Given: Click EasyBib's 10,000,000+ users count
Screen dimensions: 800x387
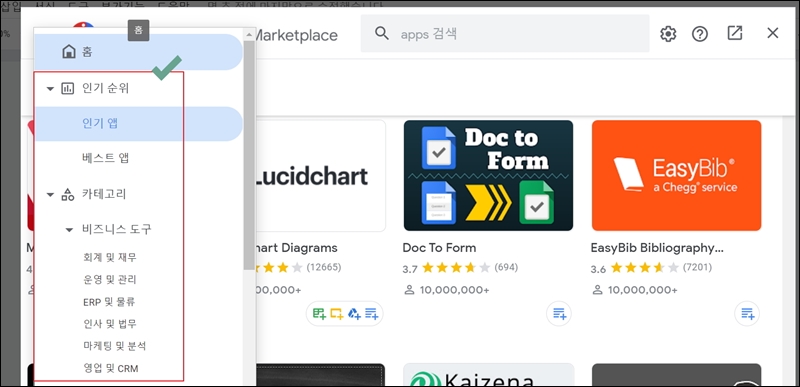Looking at the screenshot, I should [x=642, y=290].
